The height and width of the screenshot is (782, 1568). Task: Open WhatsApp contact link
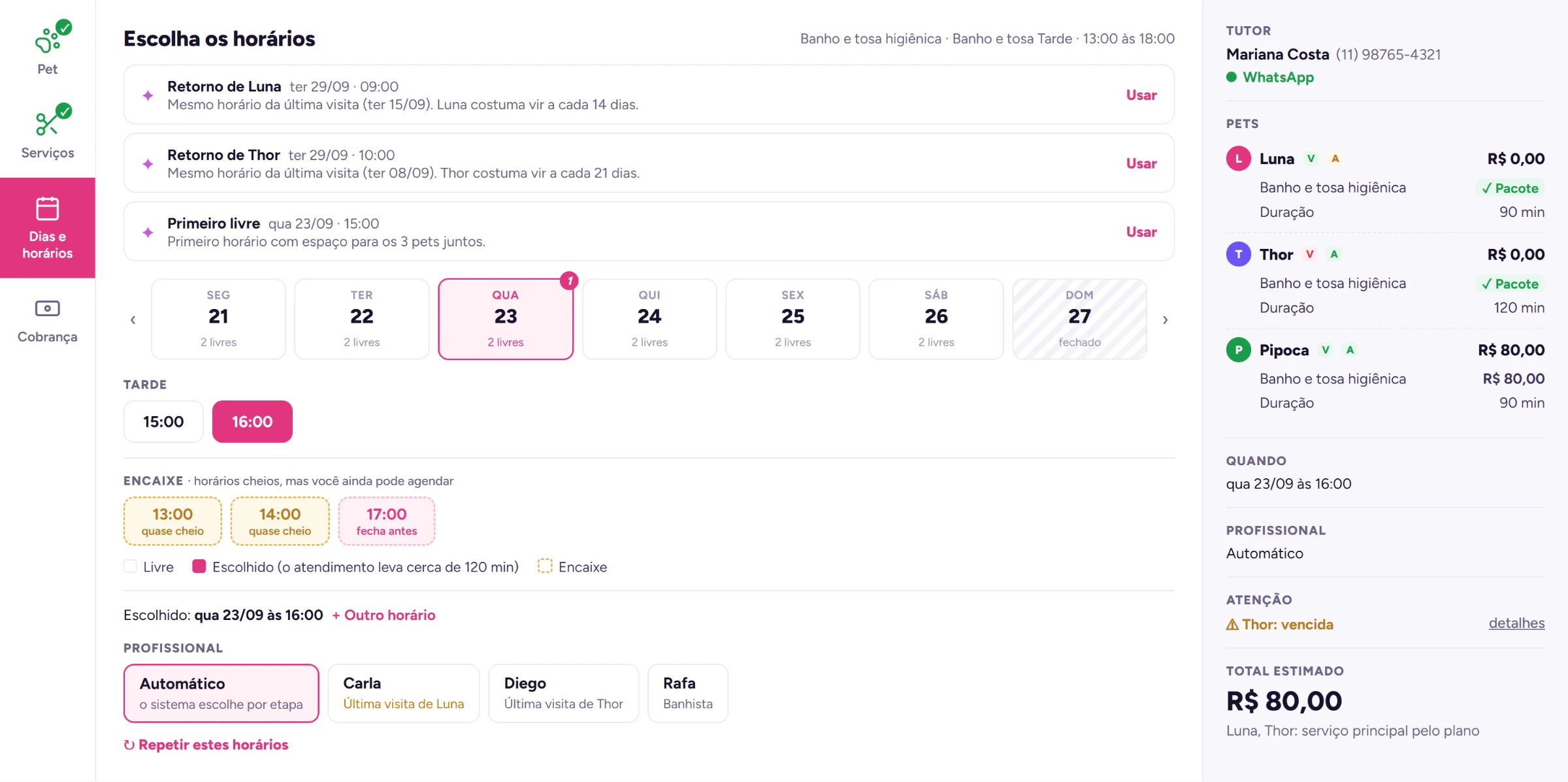[1278, 77]
